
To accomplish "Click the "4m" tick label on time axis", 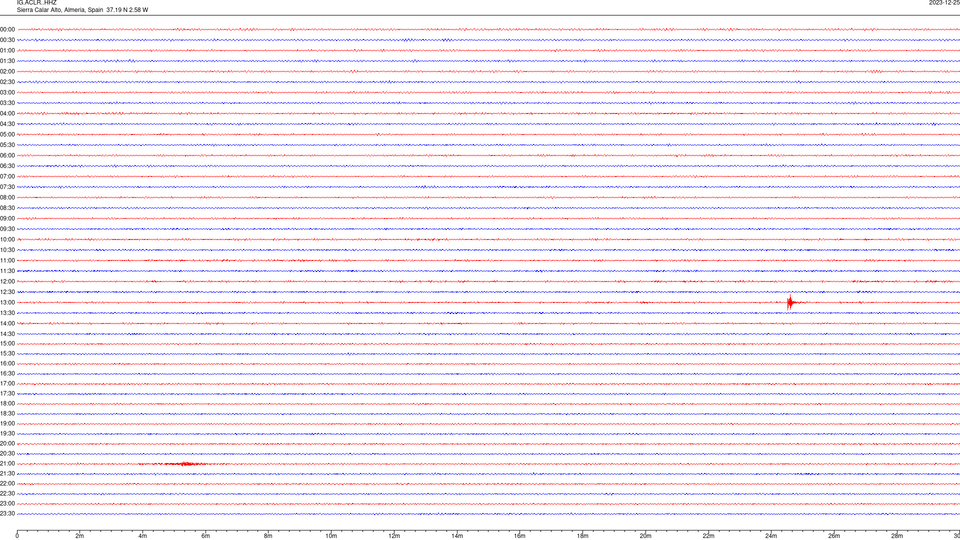I will tap(143, 536).
